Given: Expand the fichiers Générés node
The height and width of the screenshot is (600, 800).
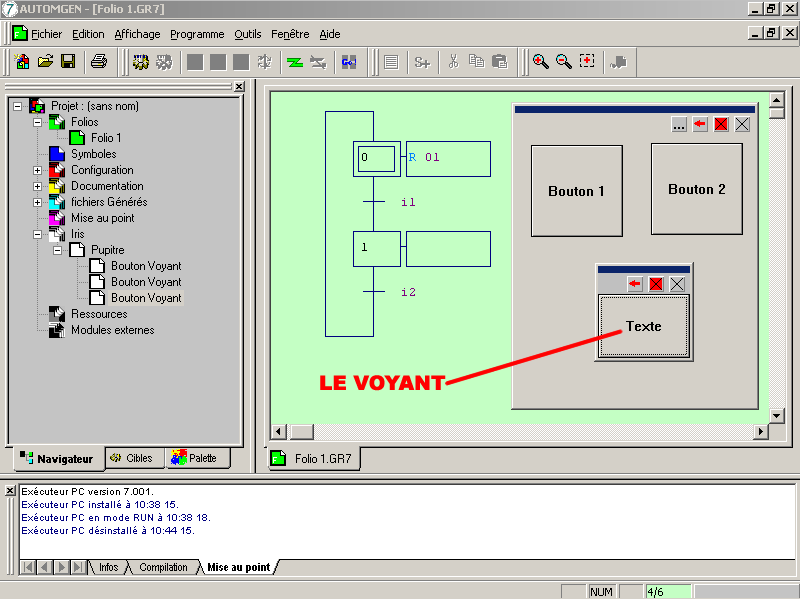Looking at the screenshot, I should click(x=38, y=202).
